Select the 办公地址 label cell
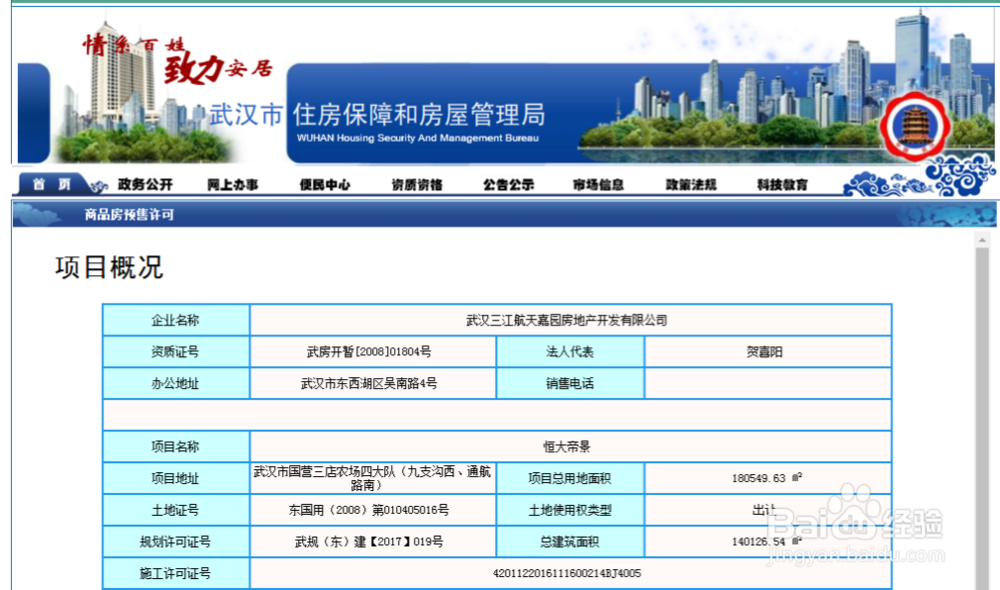Image resolution: width=1000 pixels, height=590 pixels. (x=175, y=383)
